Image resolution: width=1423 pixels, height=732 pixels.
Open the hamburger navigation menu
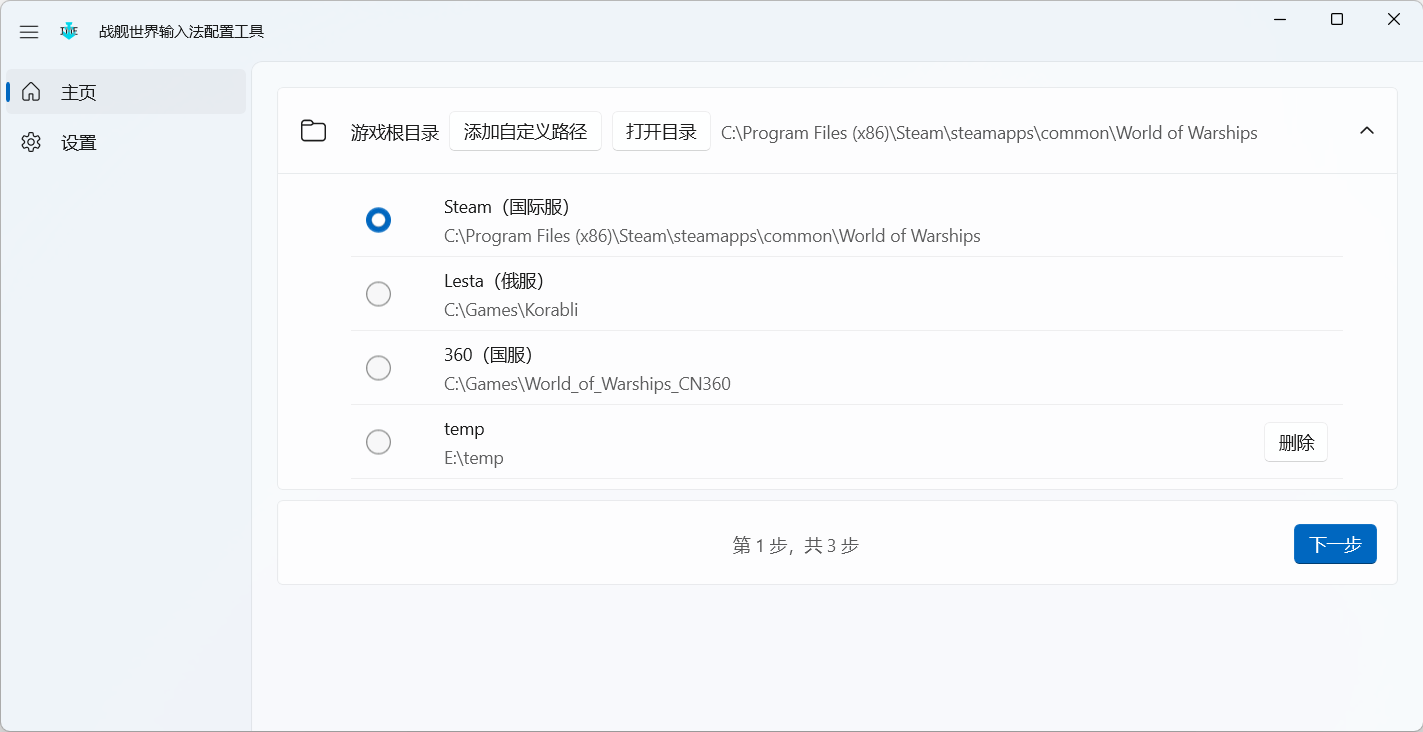tap(29, 32)
